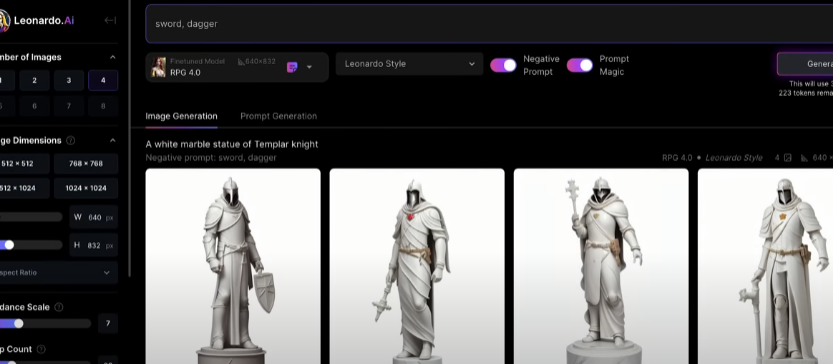Select the Image Generation tab
The height and width of the screenshot is (364, 833).
[181, 116]
